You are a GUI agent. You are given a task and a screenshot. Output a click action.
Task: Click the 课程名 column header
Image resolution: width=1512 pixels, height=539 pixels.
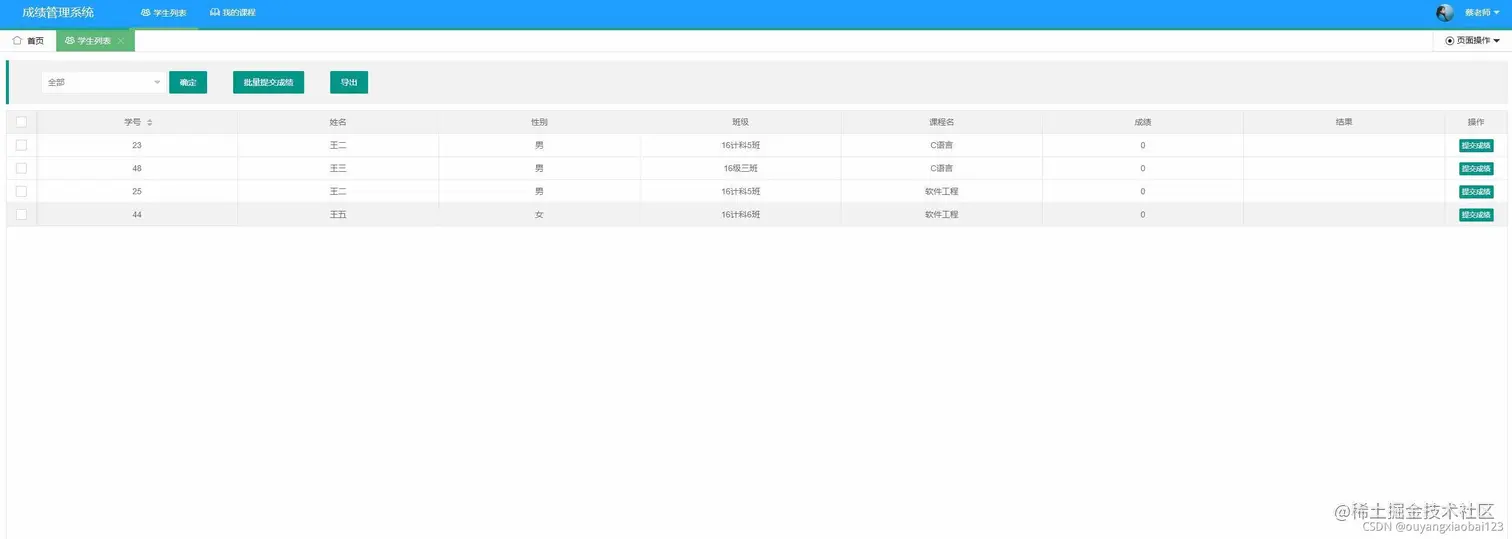[941, 122]
